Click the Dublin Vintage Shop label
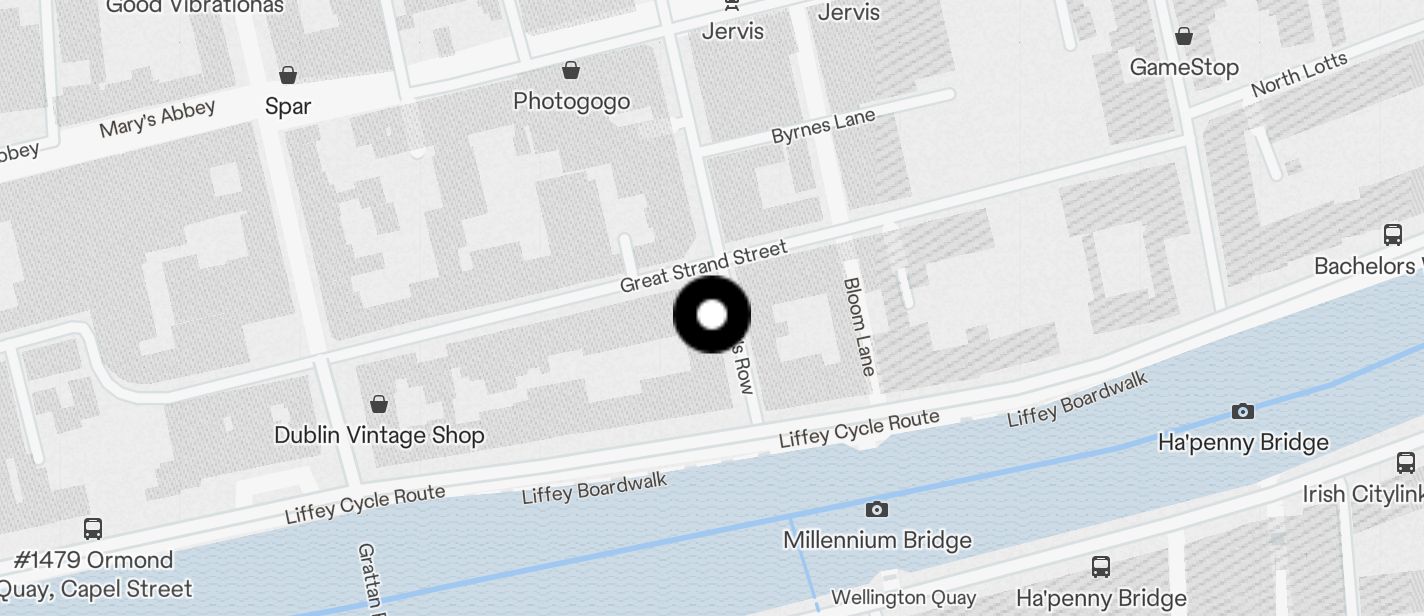The image size is (1424, 616). coord(379,435)
